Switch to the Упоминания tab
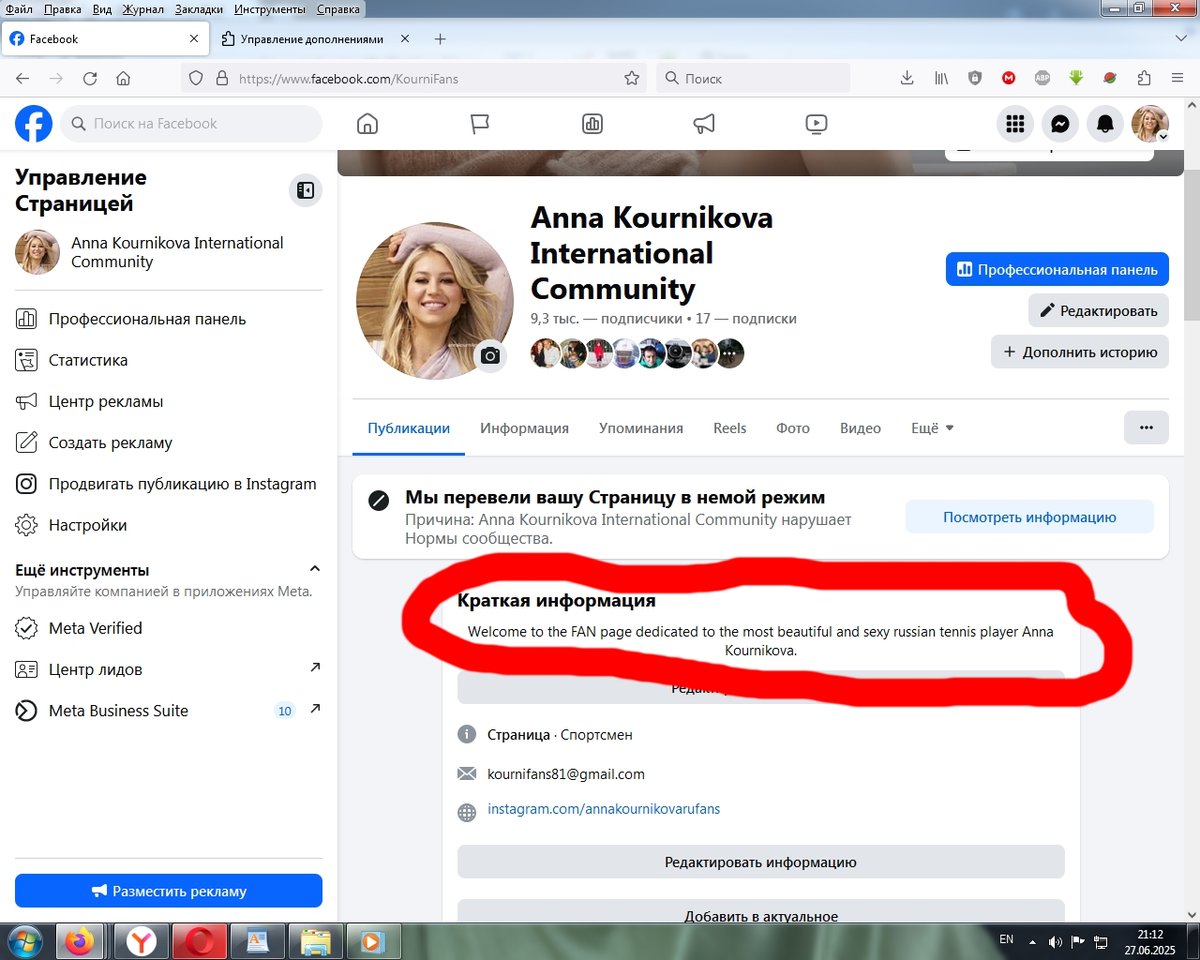The image size is (1200, 960). (641, 428)
